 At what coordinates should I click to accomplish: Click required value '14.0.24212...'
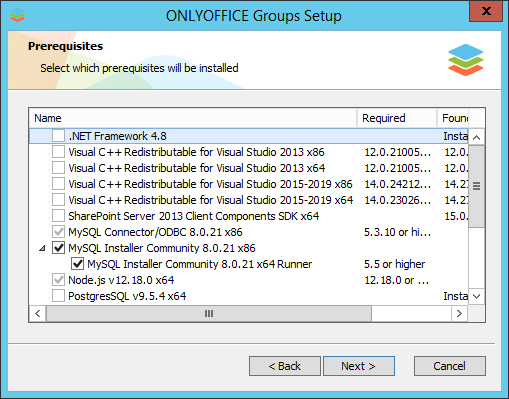(397, 184)
